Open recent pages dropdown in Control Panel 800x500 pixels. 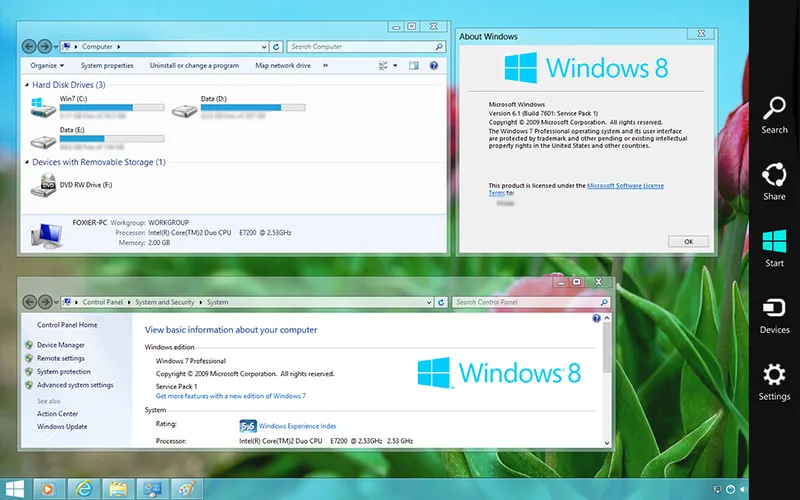point(56,303)
